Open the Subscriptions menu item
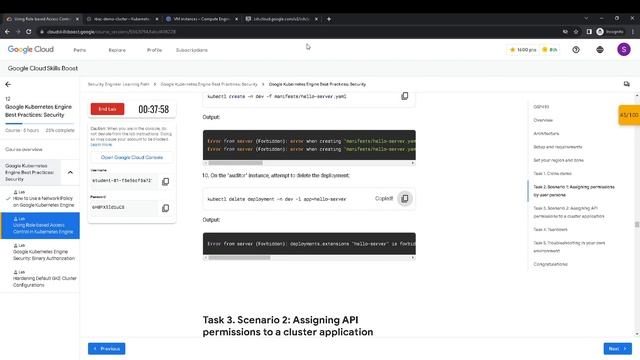640x360 pixels. (192, 50)
